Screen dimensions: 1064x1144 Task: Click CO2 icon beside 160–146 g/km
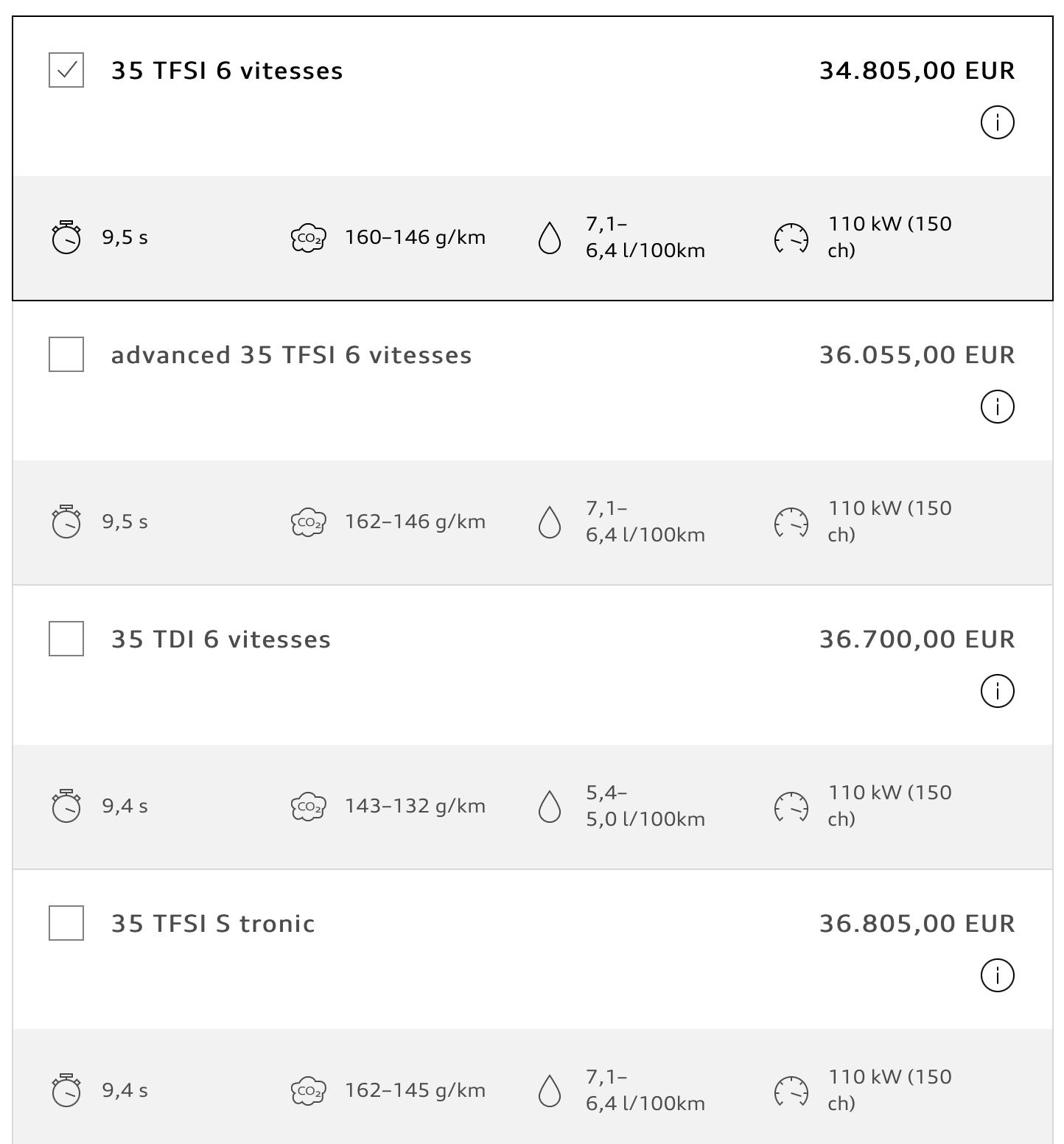pyautogui.click(x=308, y=238)
